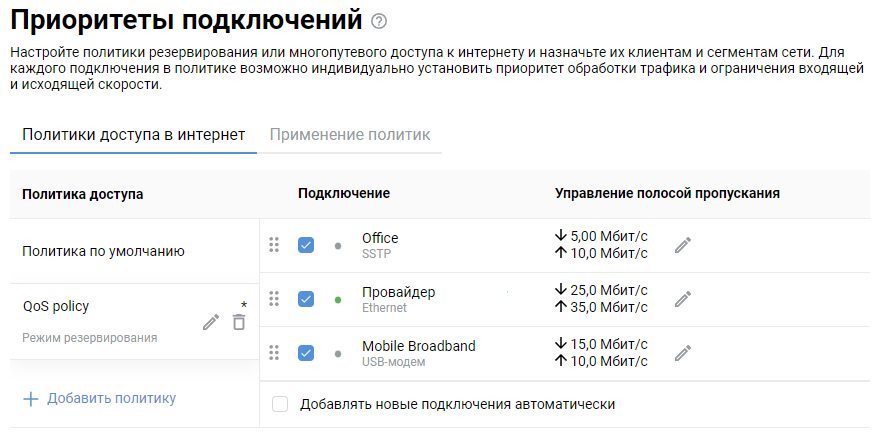Image resolution: width=882 pixels, height=434 pixels.
Task: Toggle the Провайдер Ethernet connection checkbox
Action: pyautogui.click(x=306, y=299)
